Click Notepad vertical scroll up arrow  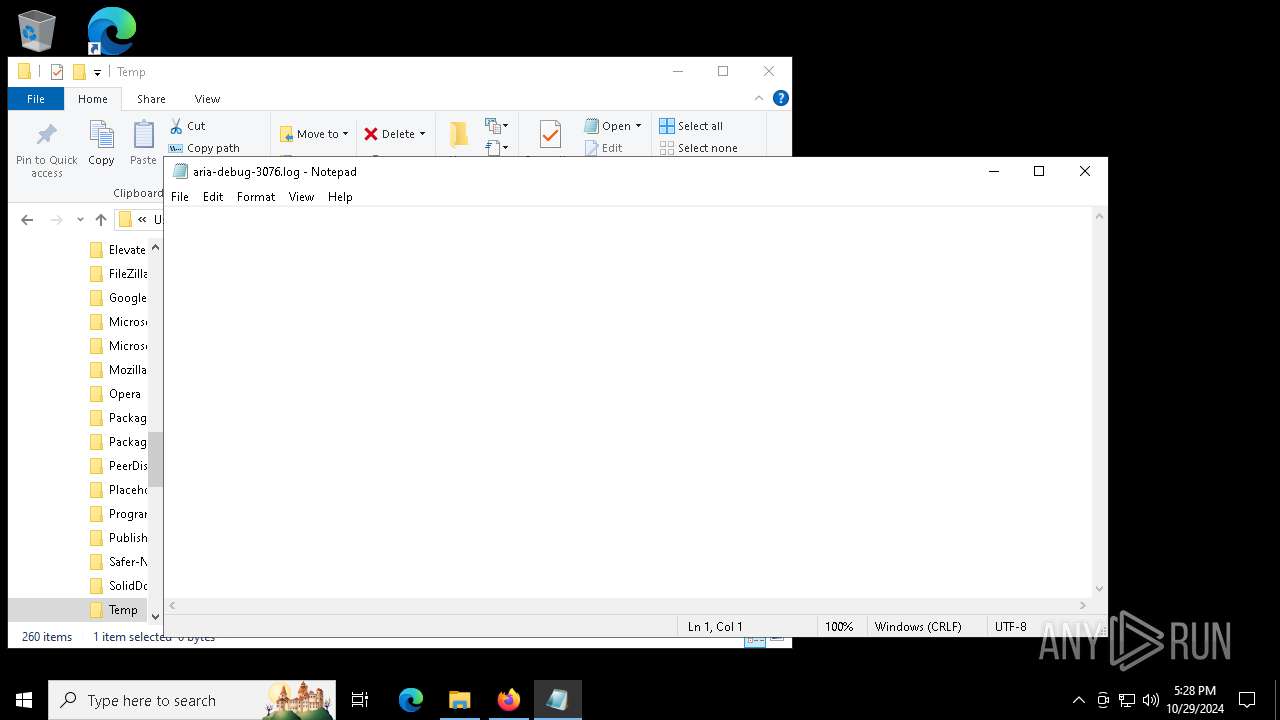(1100, 216)
